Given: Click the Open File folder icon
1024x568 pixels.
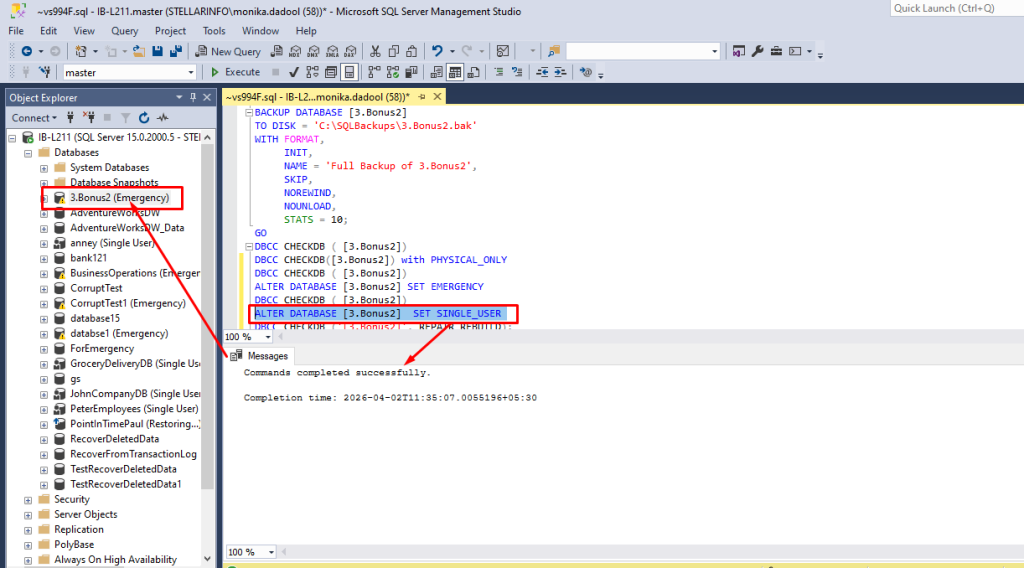Looking at the screenshot, I should coord(138,52).
